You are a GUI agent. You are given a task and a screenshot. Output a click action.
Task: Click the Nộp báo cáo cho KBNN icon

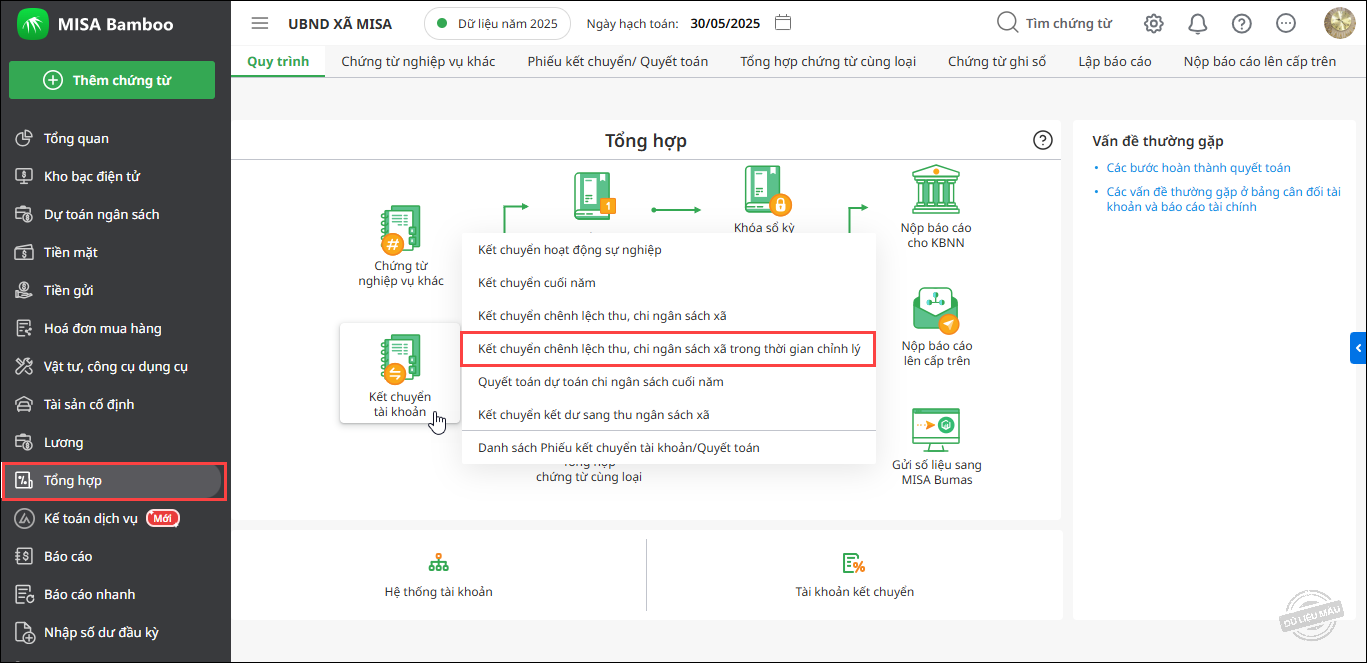(935, 191)
